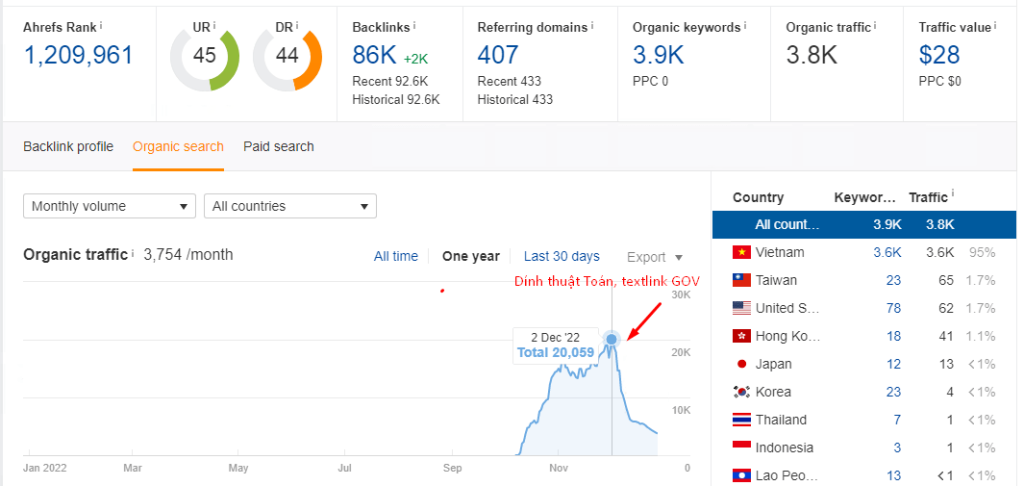Click info icon beside Traffic column header
This screenshot has width=1024, height=486.
coord(952,194)
